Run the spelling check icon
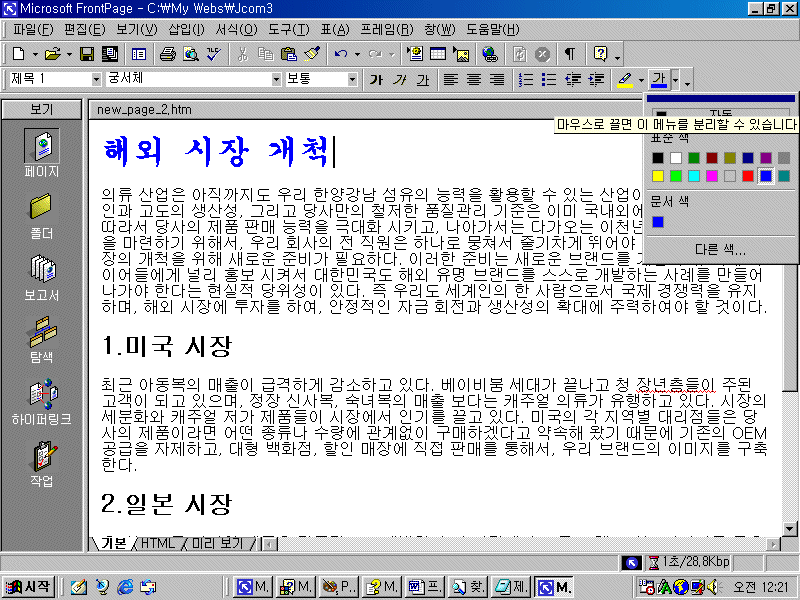This screenshot has width=800, height=600. (214, 54)
